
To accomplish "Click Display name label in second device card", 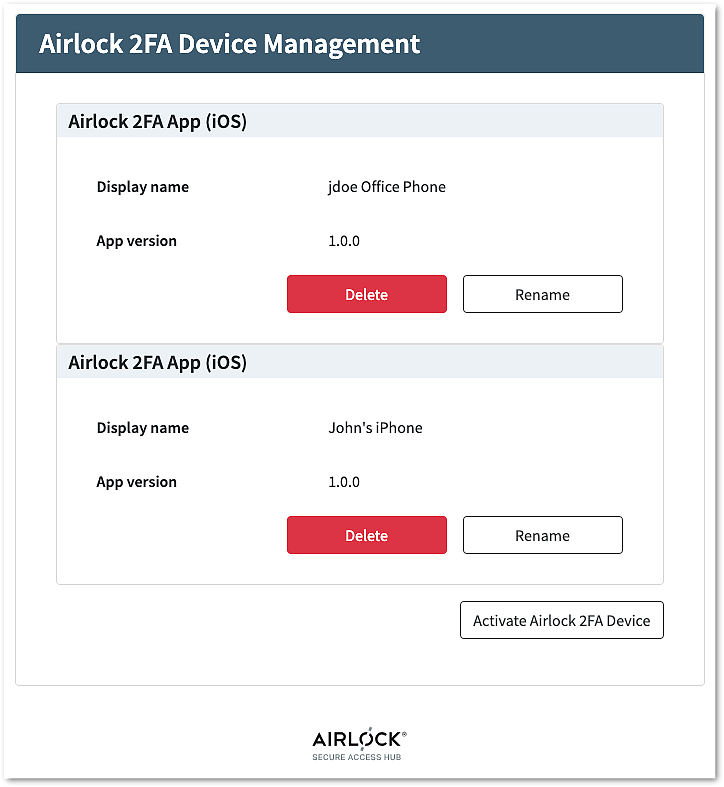I will (x=142, y=428).
